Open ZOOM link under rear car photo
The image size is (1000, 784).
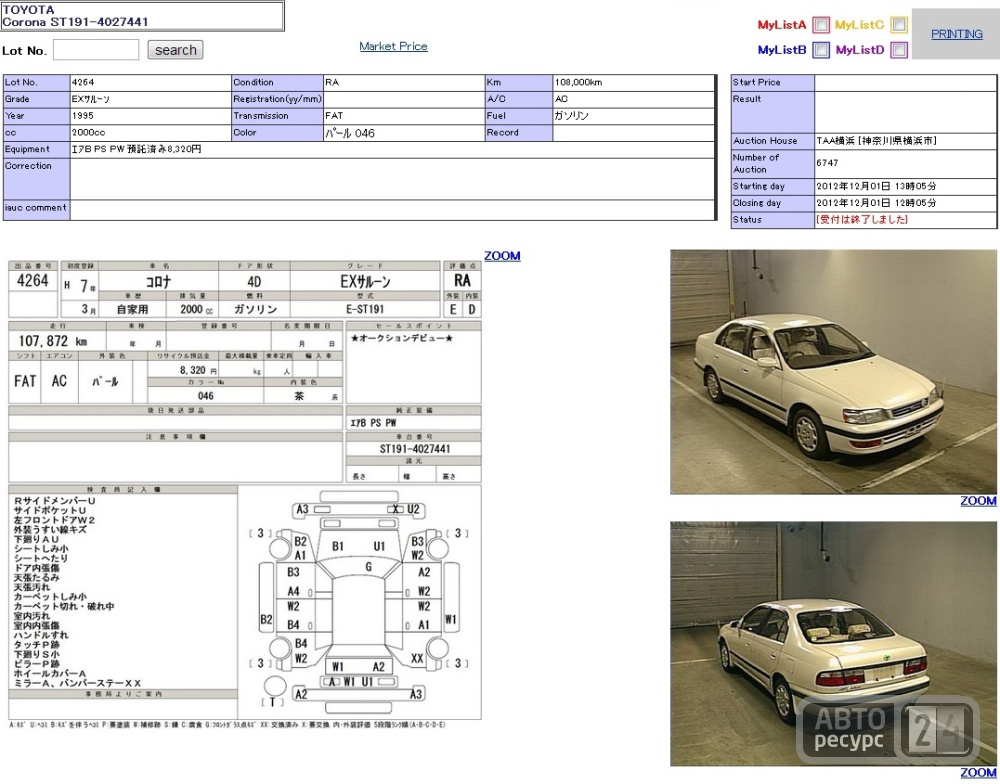[978, 773]
